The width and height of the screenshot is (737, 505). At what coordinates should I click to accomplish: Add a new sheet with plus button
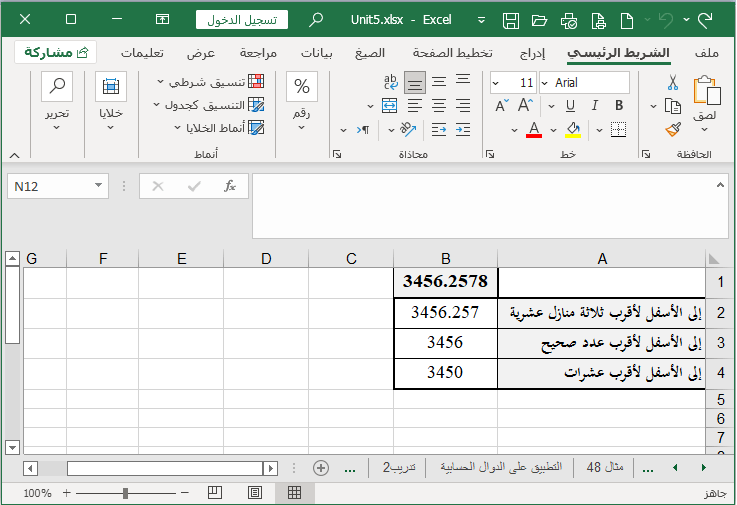pyautogui.click(x=321, y=467)
